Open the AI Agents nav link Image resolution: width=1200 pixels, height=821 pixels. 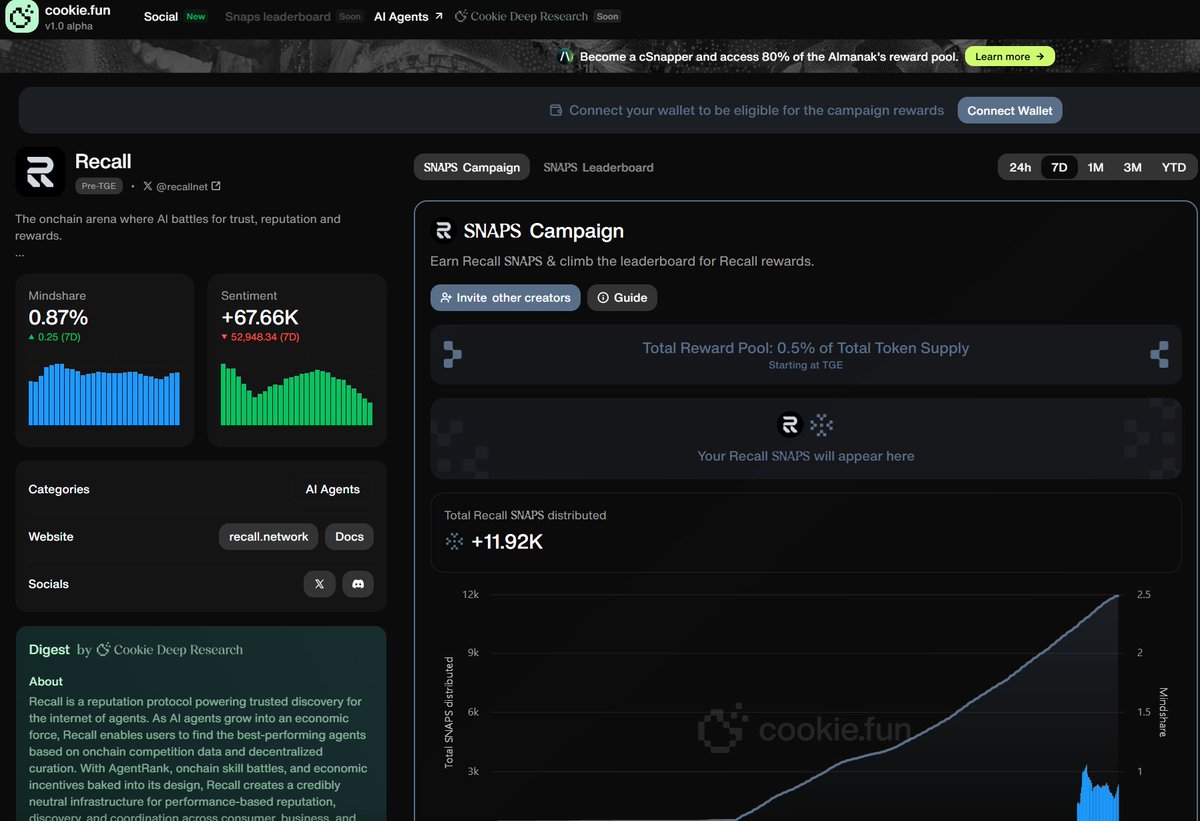point(401,17)
